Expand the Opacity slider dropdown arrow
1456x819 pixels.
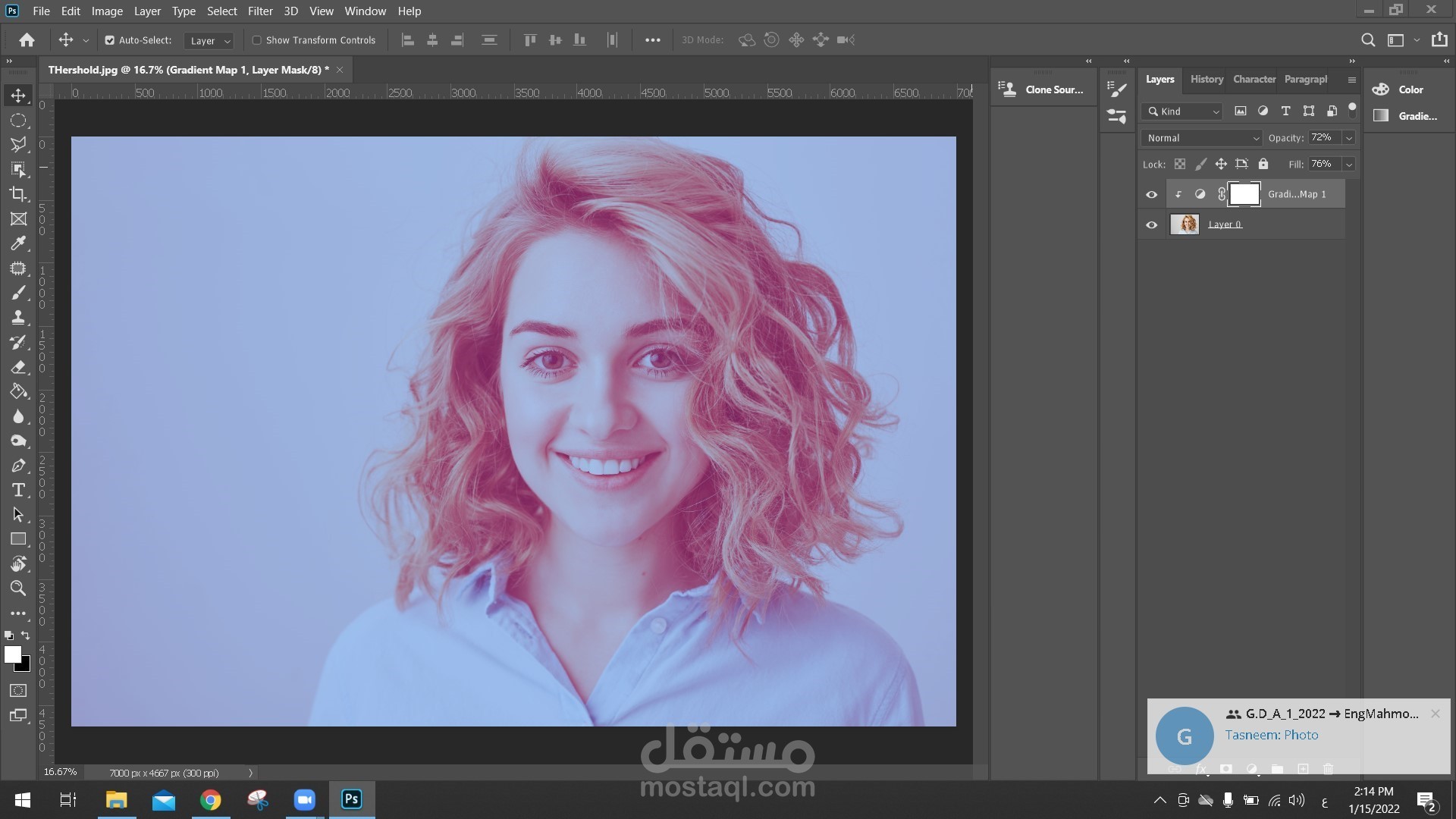1348,138
